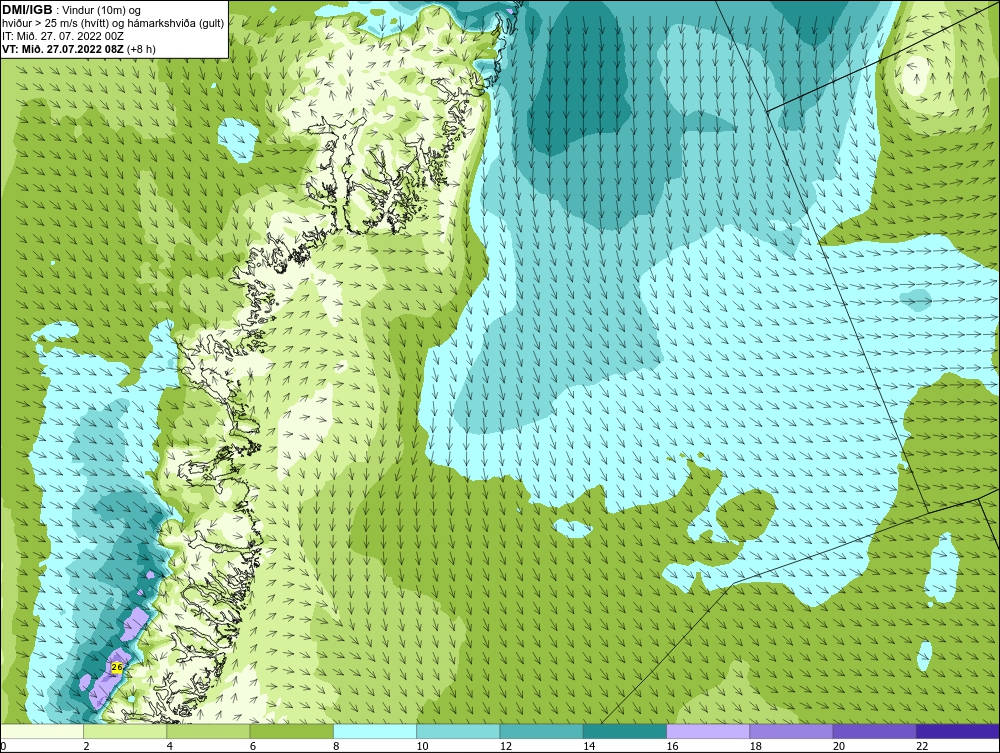The width and height of the screenshot is (1000, 753).
Task: Click the legend scale label 16
Action: point(672,747)
